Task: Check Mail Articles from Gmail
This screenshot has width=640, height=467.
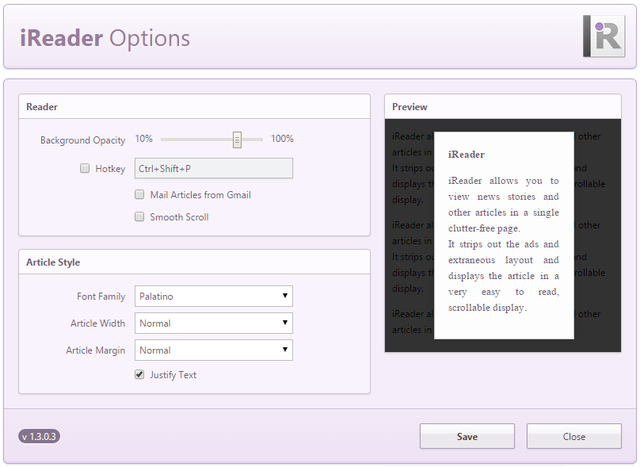Action: click(x=140, y=195)
